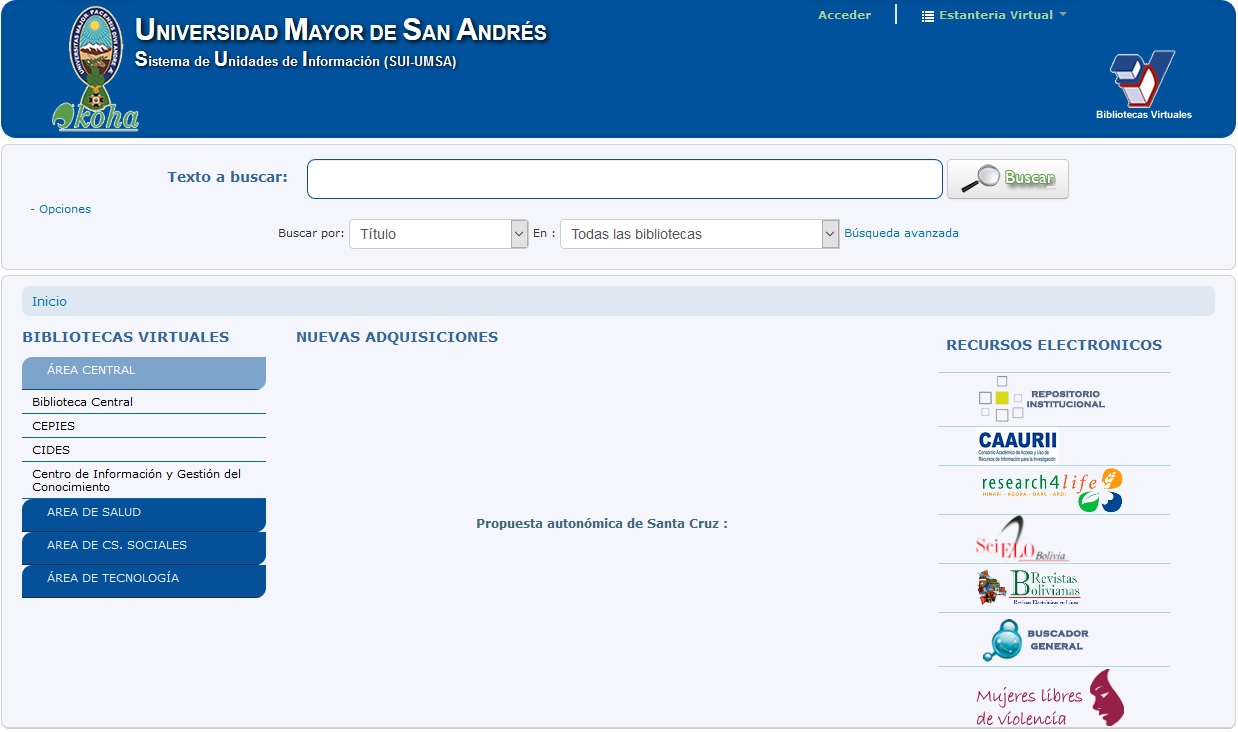Expand the Área de Cs. Sociales section
The image size is (1238, 732).
[x=144, y=546]
